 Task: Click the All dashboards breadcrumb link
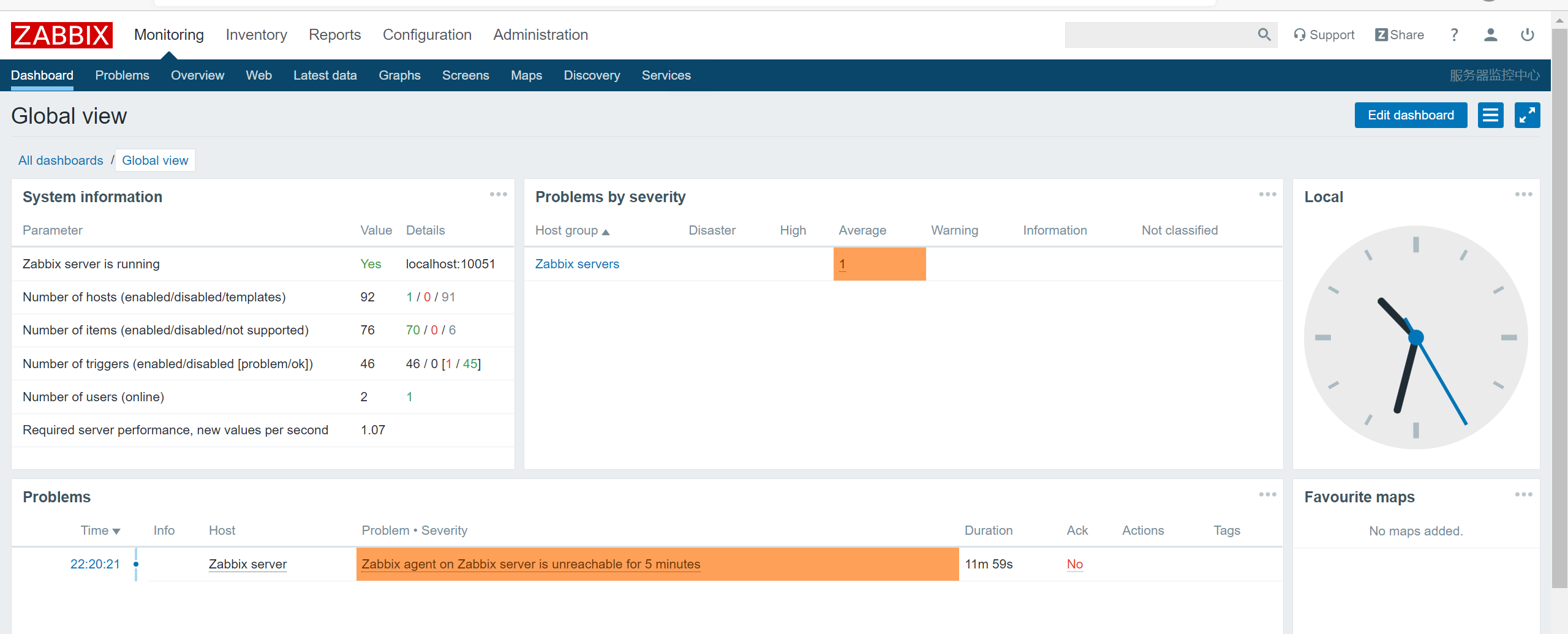point(61,160)
